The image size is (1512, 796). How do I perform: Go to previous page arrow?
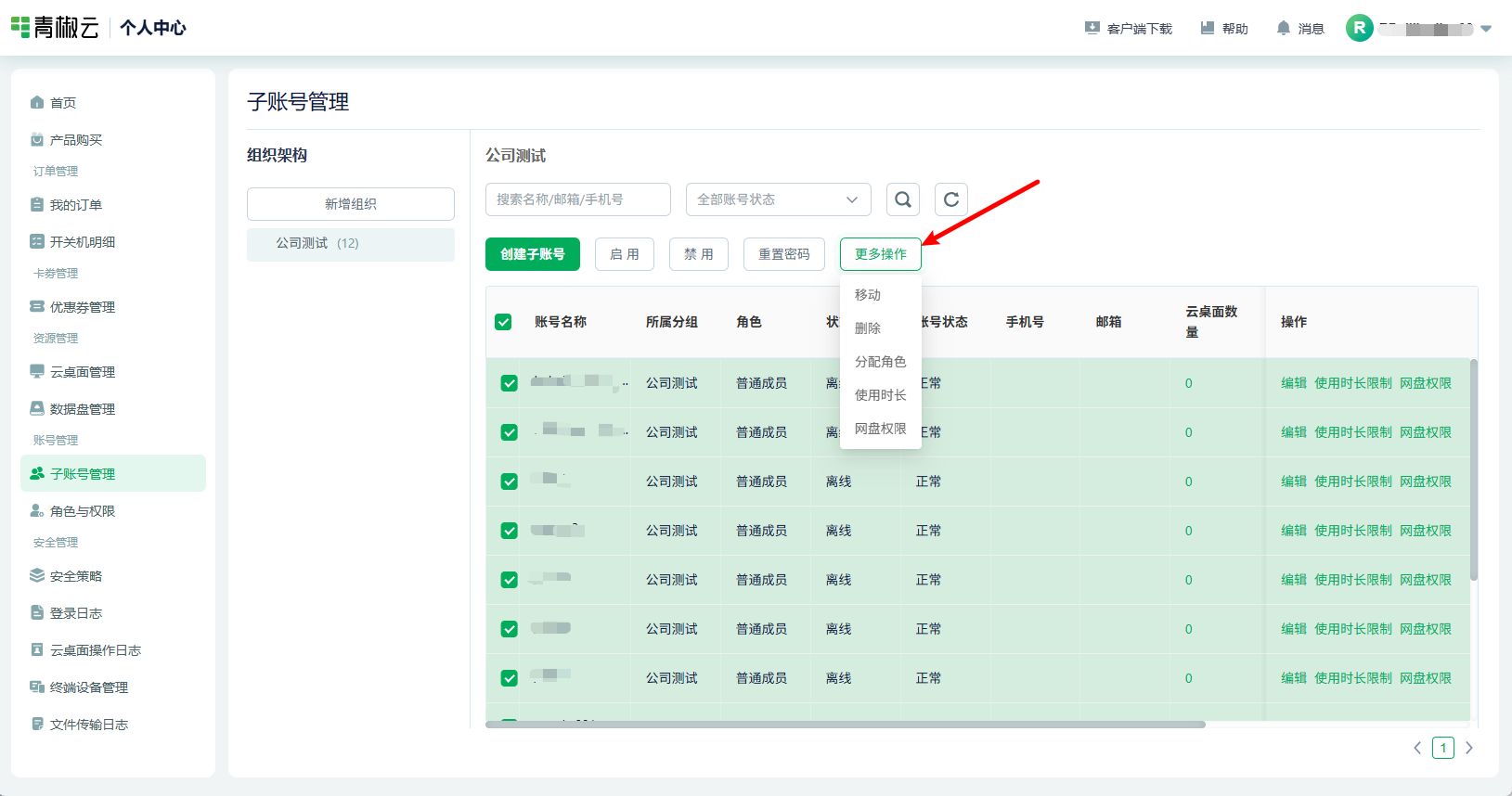pos(1417,748)
